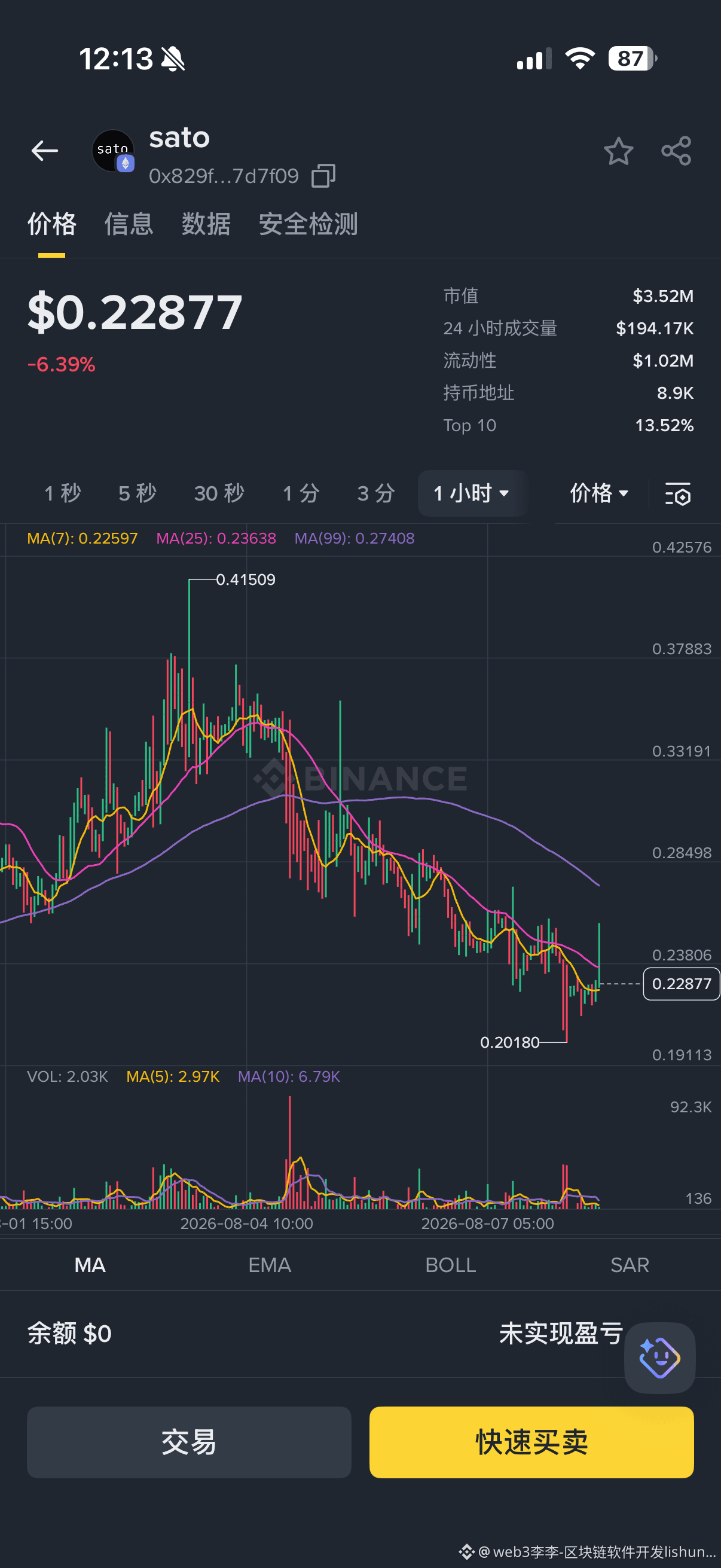The width and height of the screenshot is (721, 1568).
Task: Add sato to favorites with star
Action: 618,151
